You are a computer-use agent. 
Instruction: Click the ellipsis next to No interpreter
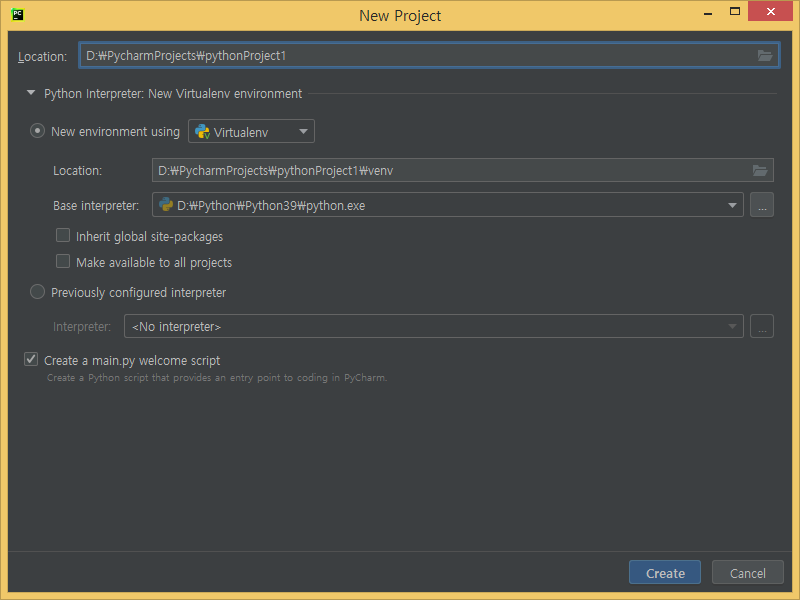[762, 327]
